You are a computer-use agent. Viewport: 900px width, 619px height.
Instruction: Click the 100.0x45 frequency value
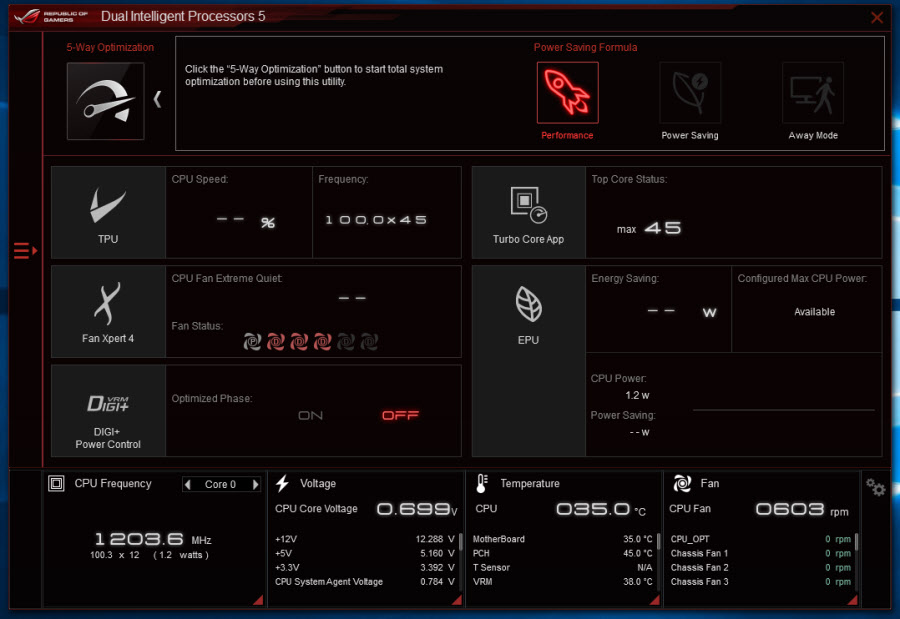point(376,220)
